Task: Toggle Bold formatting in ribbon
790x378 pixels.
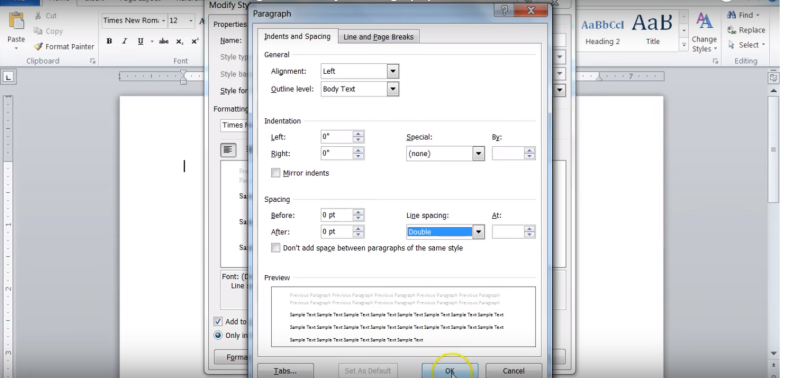Action: [109, 41]
